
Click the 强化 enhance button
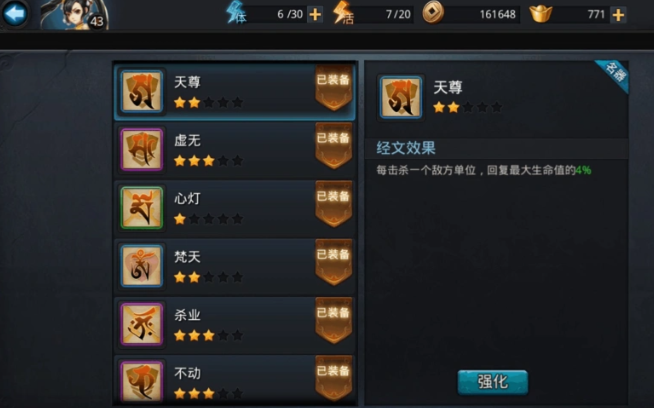click(x=493, y=382)
